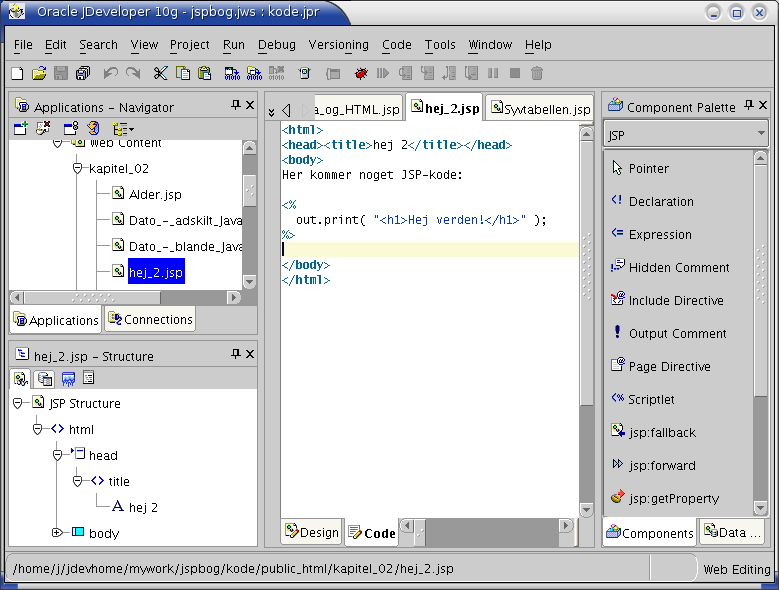Image resolution: width=779 pixels, height=590 pixels.
Task: Pick the Scriptlet component from palette
Action: click(651, 400)
